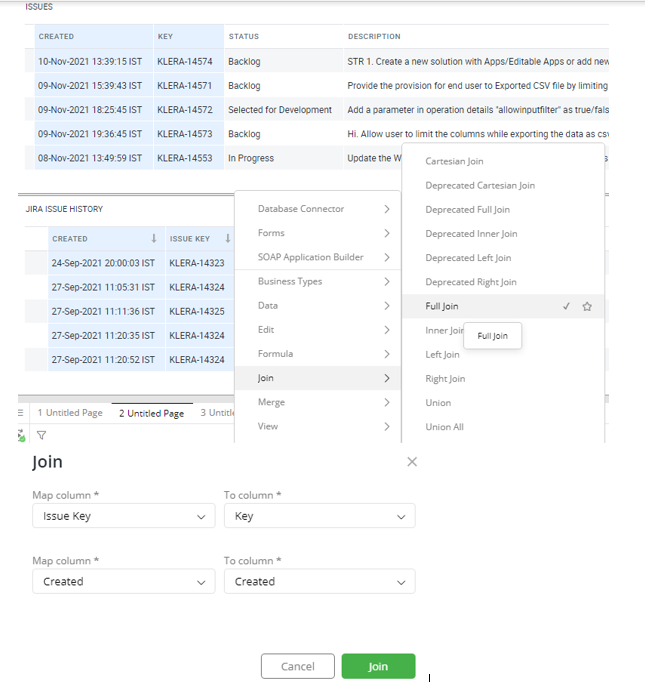Click the checkmark icon on Full Join
This screenshot has height=682, width=645.
(567, 307)
